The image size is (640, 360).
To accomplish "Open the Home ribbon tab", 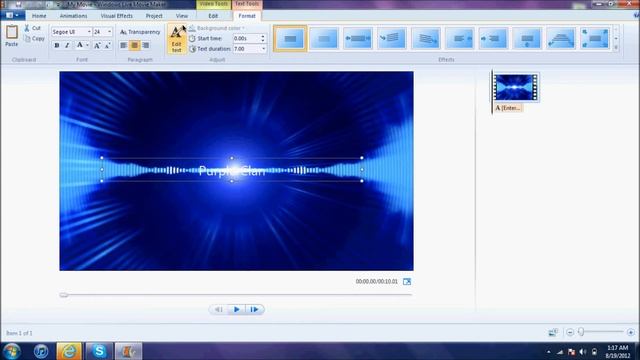I will [x=39, y=16].
